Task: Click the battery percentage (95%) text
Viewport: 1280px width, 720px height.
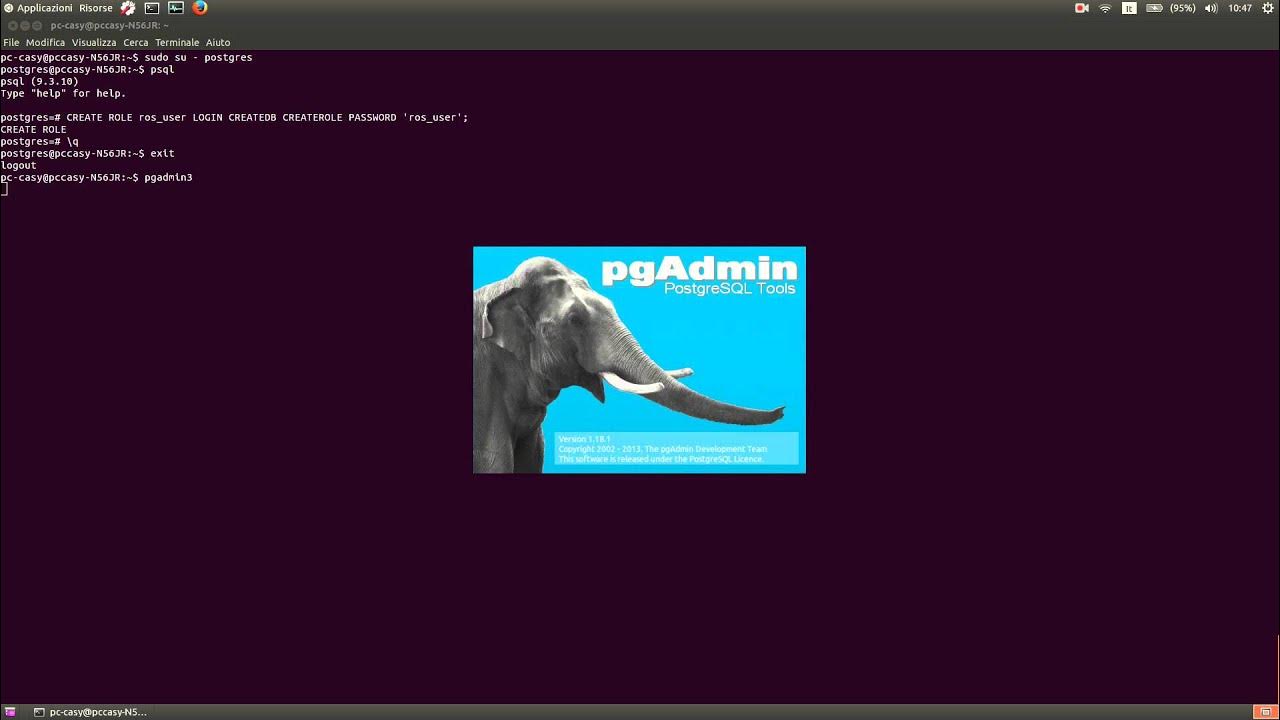Action: coord(1183,8)
